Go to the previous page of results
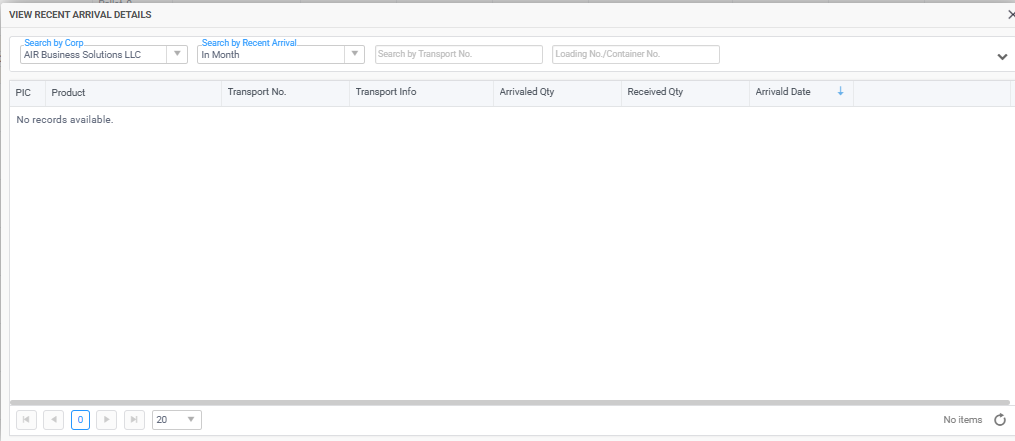The image size is (1015, 441). (54, 420)
